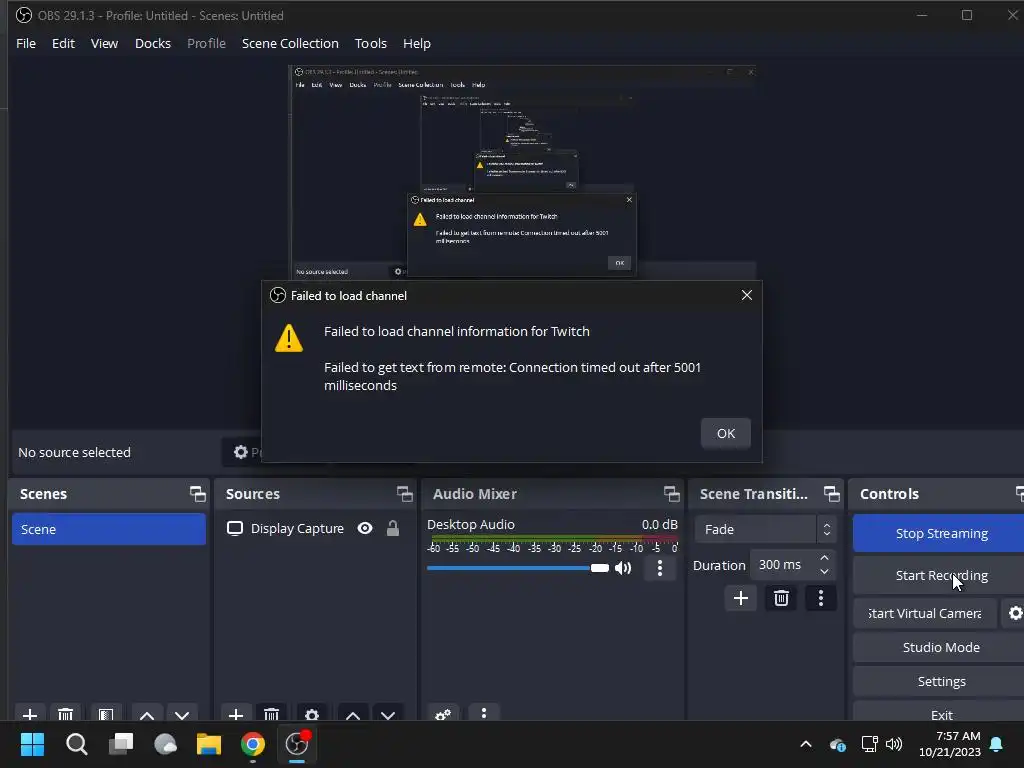Move scene up arrow
The height and width of the screenshot is (768, 1024).
click(x=147, y=714)
